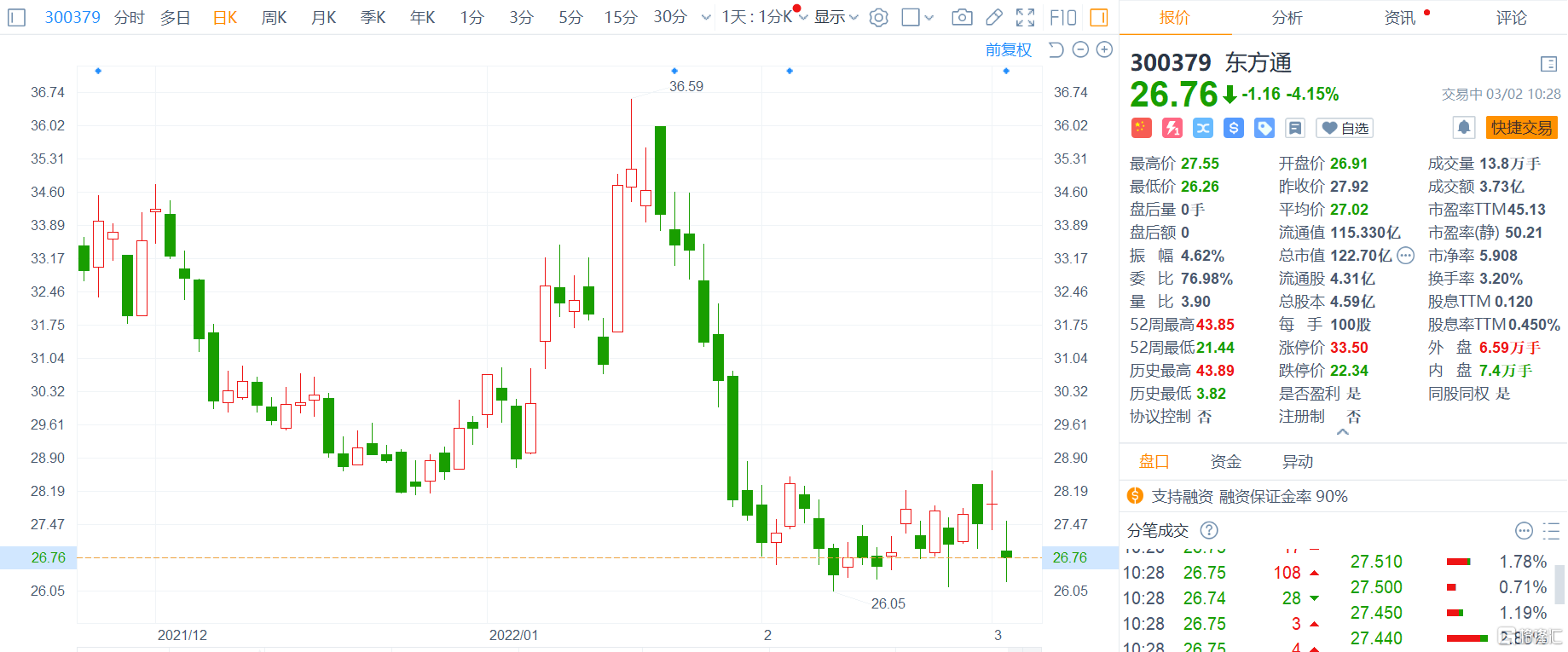
Task: Open chart settings gear icon
Action: pos(878,17)
